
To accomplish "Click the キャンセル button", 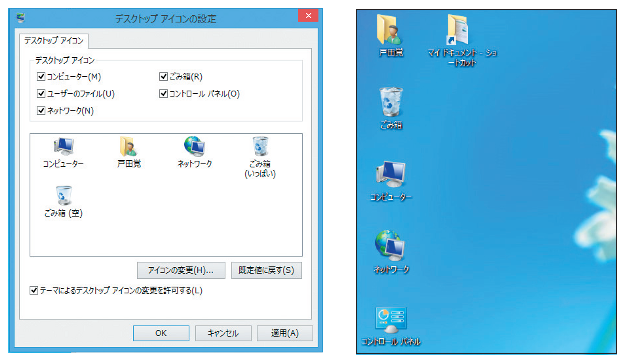I will [223, 333].
